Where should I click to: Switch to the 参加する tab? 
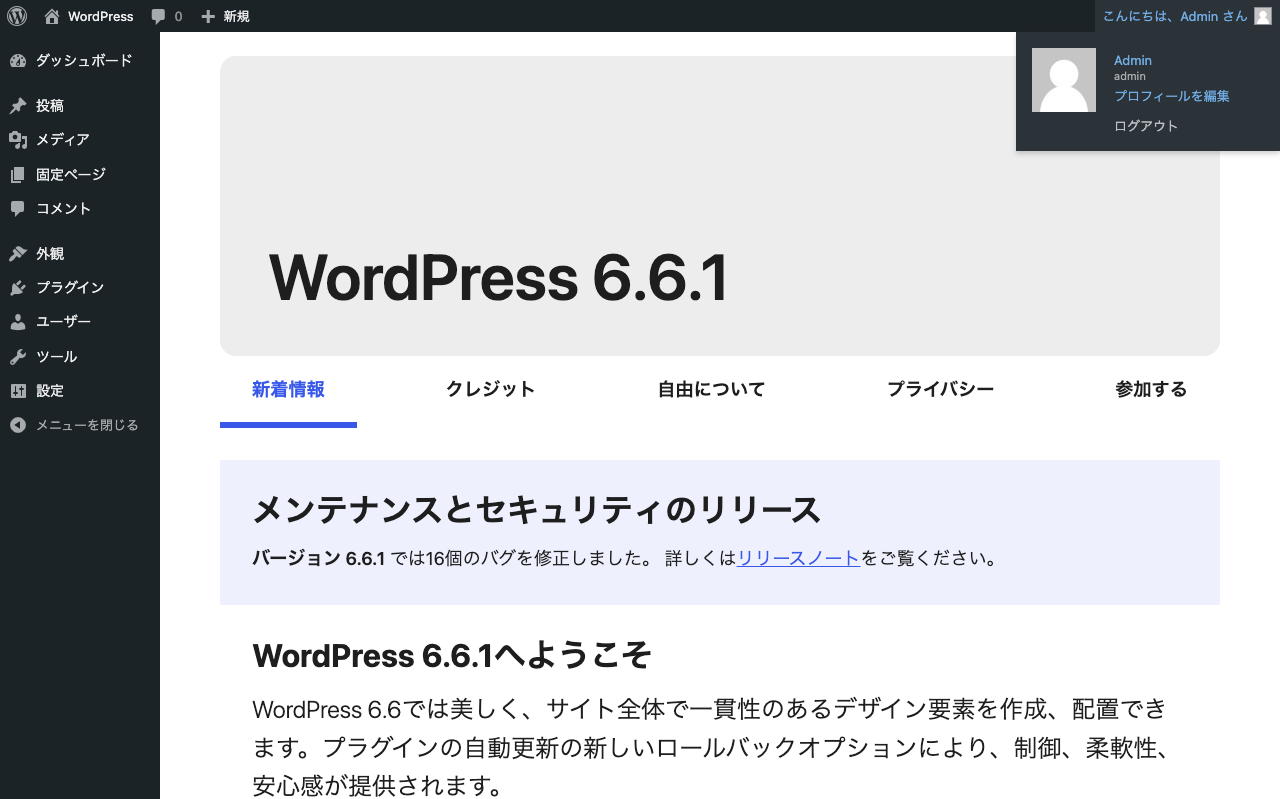click(x=1151, y=390)
